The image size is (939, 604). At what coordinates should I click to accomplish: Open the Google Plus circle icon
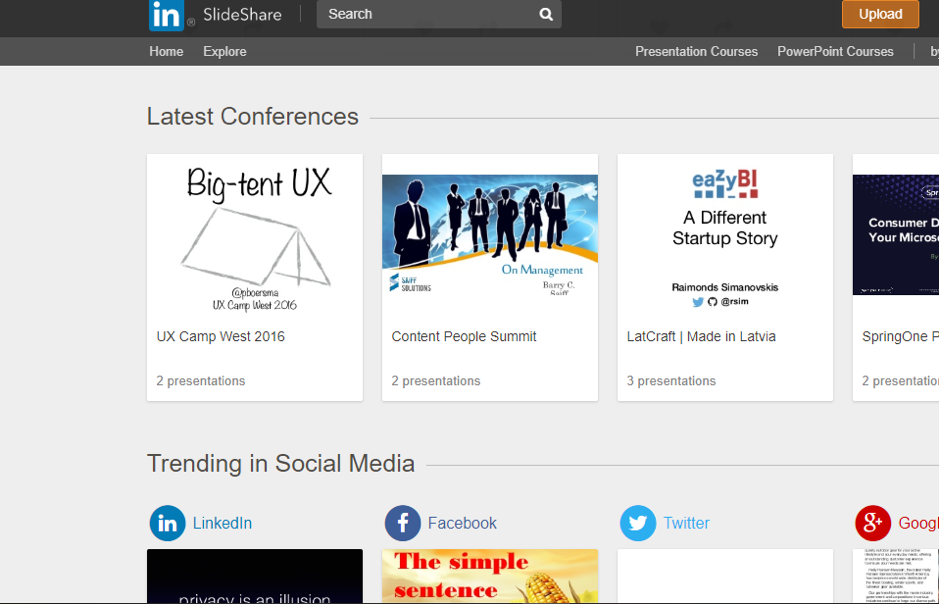click(x=873, y=523)
